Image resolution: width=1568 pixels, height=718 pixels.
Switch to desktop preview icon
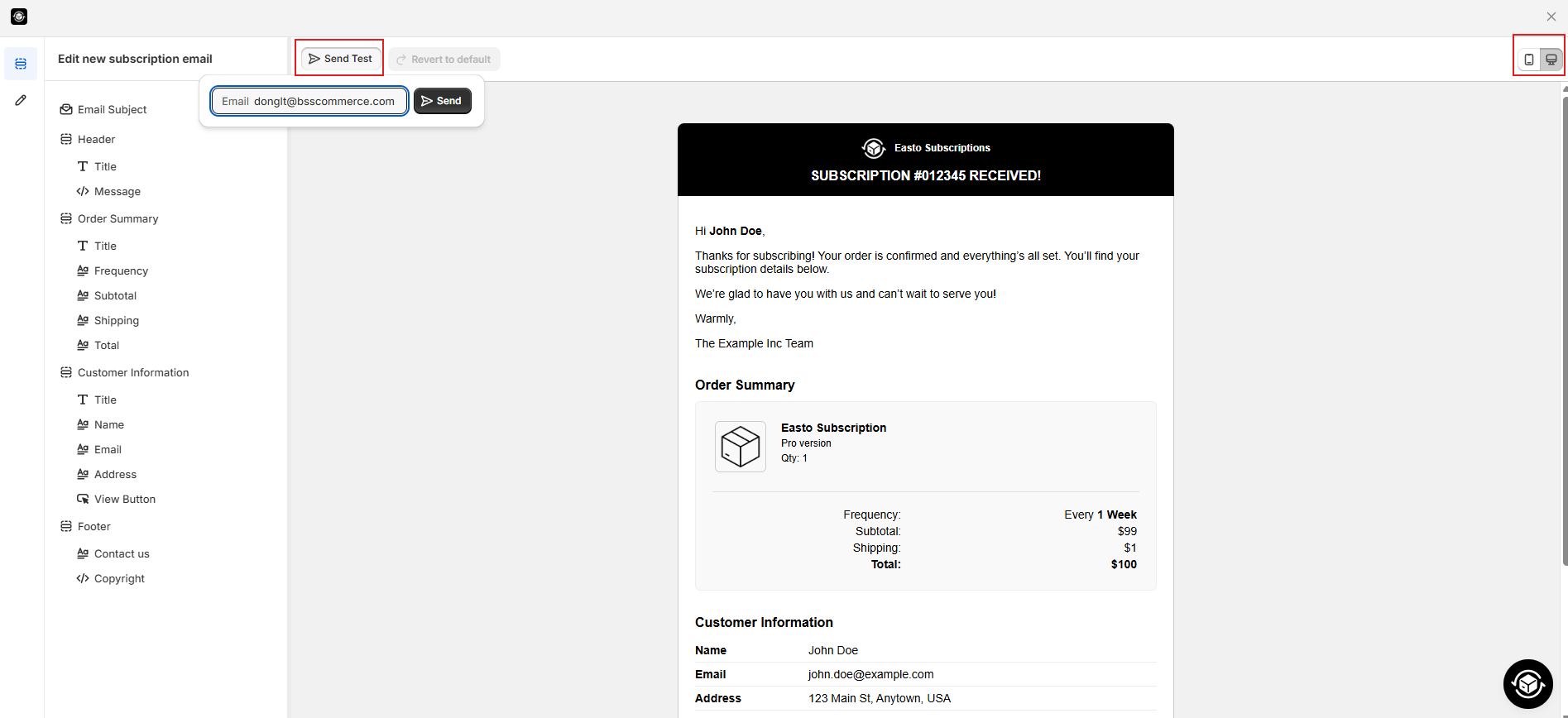pyautogui.click(x=1551, y=60)
